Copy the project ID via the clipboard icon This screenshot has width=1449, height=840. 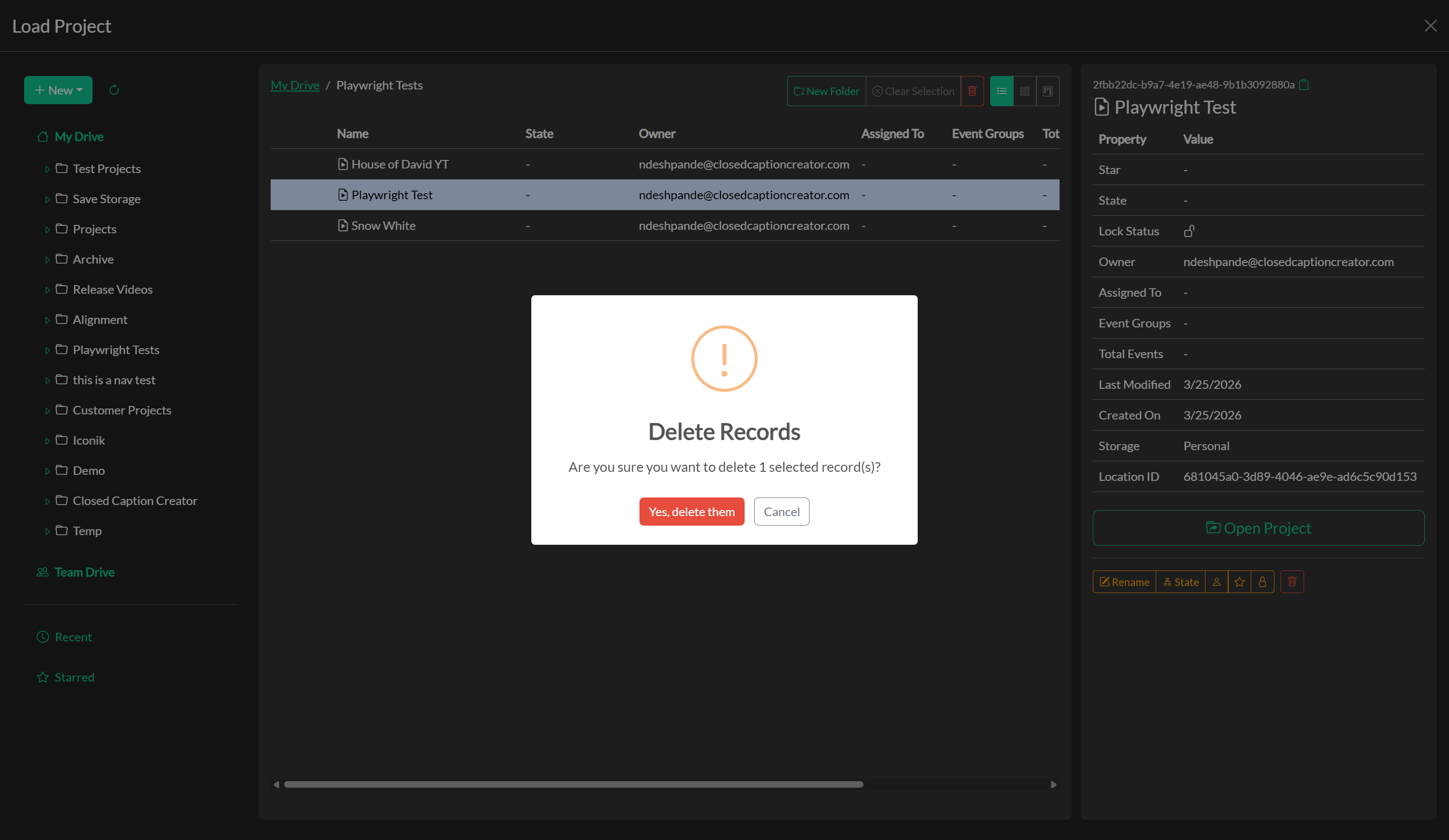tap(1304, 85)
